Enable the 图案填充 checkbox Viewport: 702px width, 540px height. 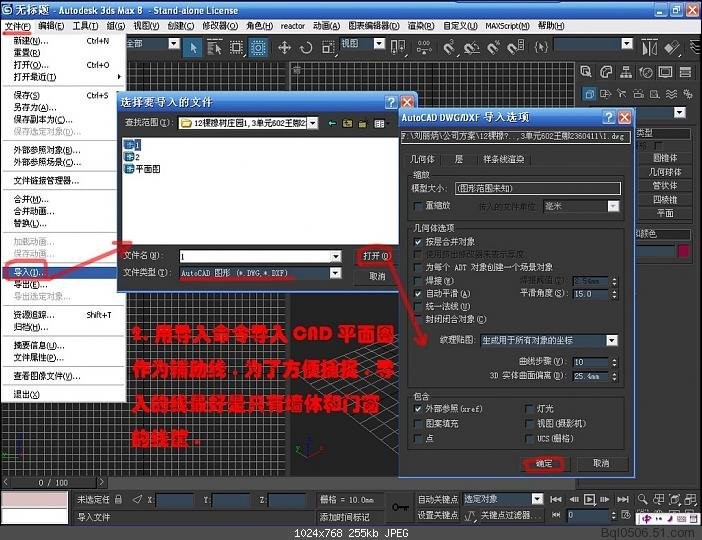coord(418,424)
